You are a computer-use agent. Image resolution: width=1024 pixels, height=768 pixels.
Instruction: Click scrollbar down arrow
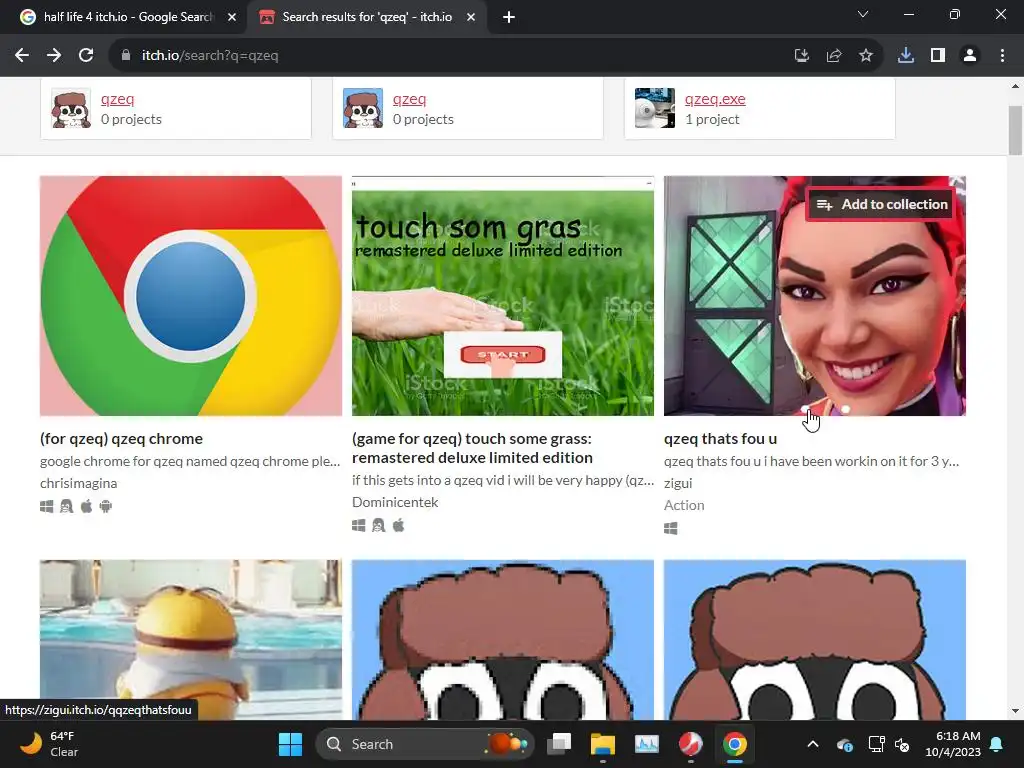pyautogui.click(x=1015, y=711)
